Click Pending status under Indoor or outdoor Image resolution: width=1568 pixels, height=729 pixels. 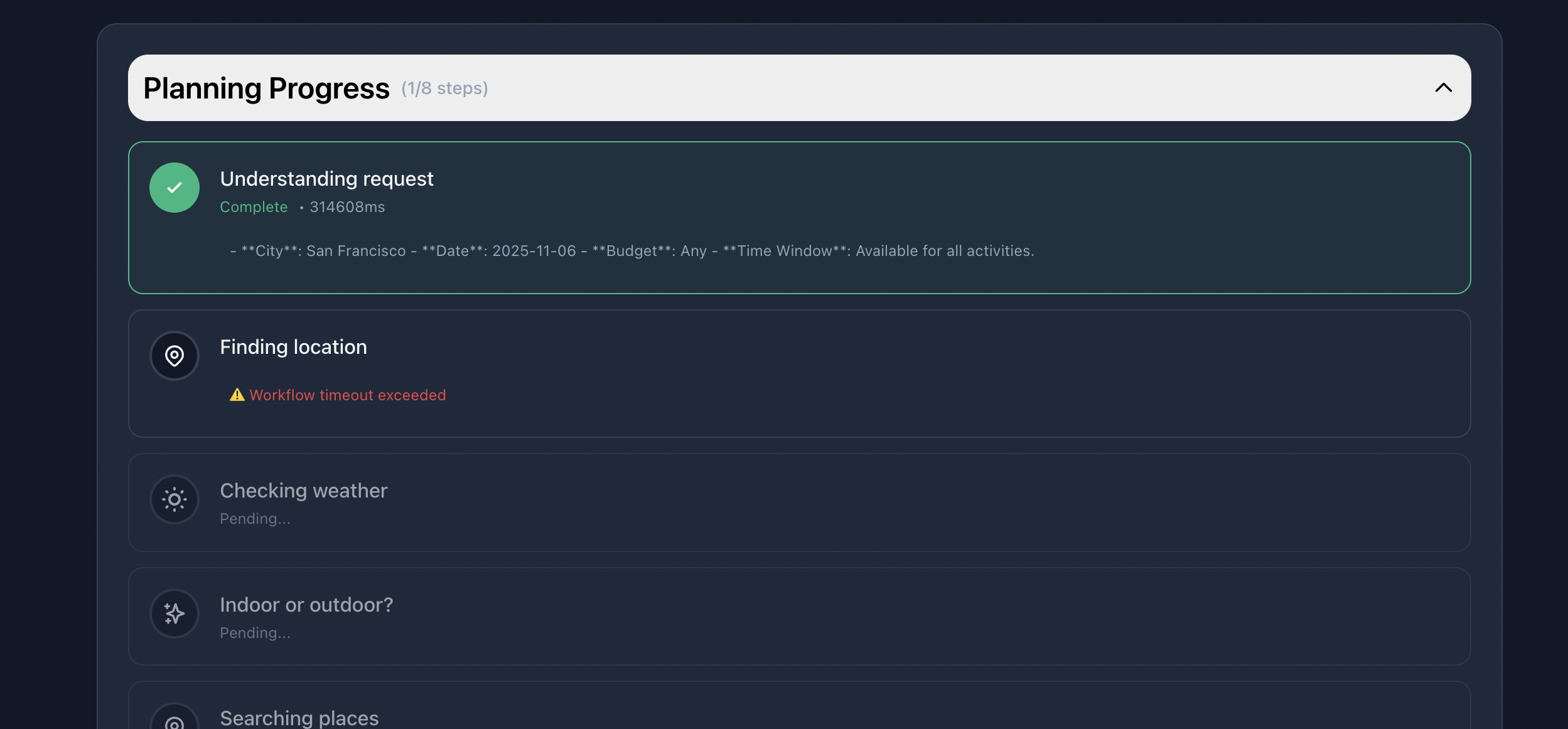coord(255,633)
